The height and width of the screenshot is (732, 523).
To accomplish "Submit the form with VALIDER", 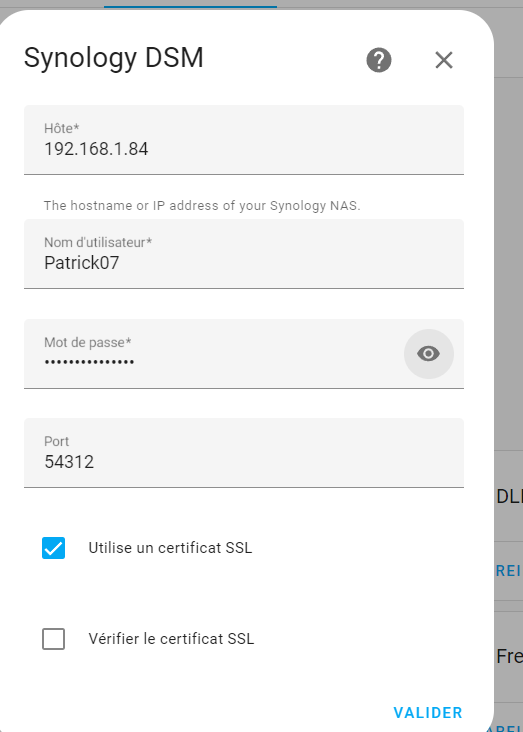I will click(428, 713).
